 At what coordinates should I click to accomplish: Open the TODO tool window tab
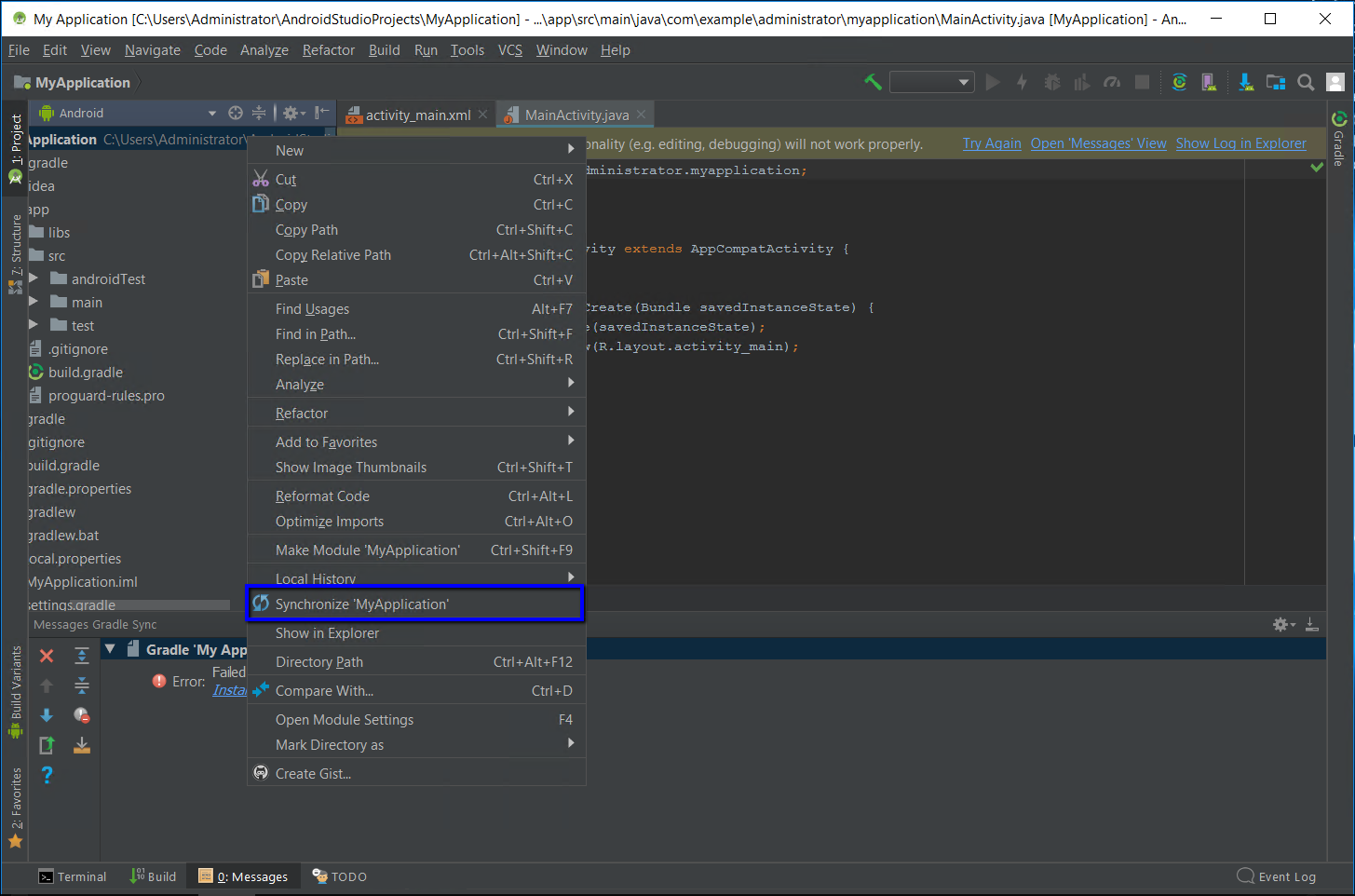click(x=340, y=876)
